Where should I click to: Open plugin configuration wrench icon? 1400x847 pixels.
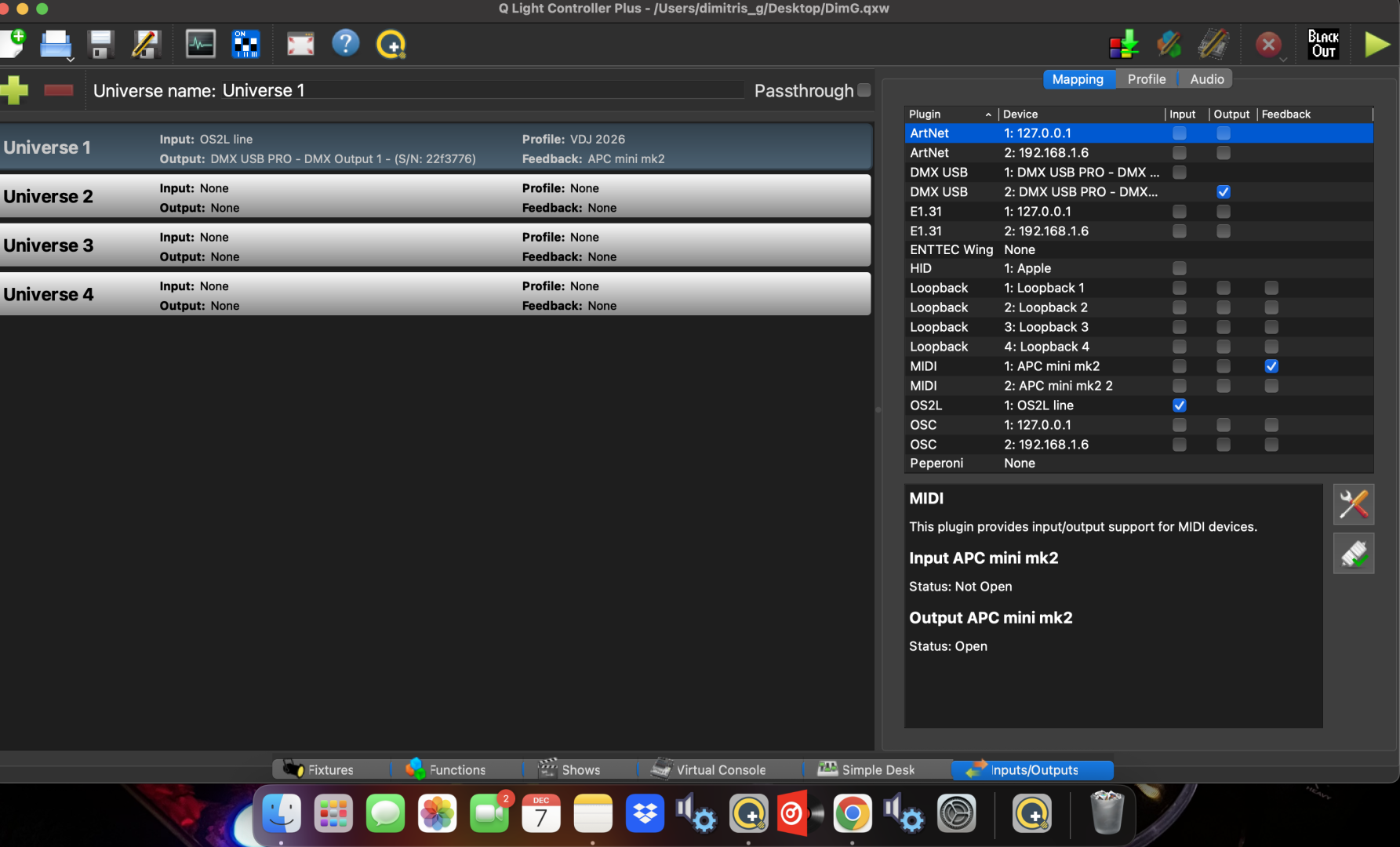[1353, 504]
